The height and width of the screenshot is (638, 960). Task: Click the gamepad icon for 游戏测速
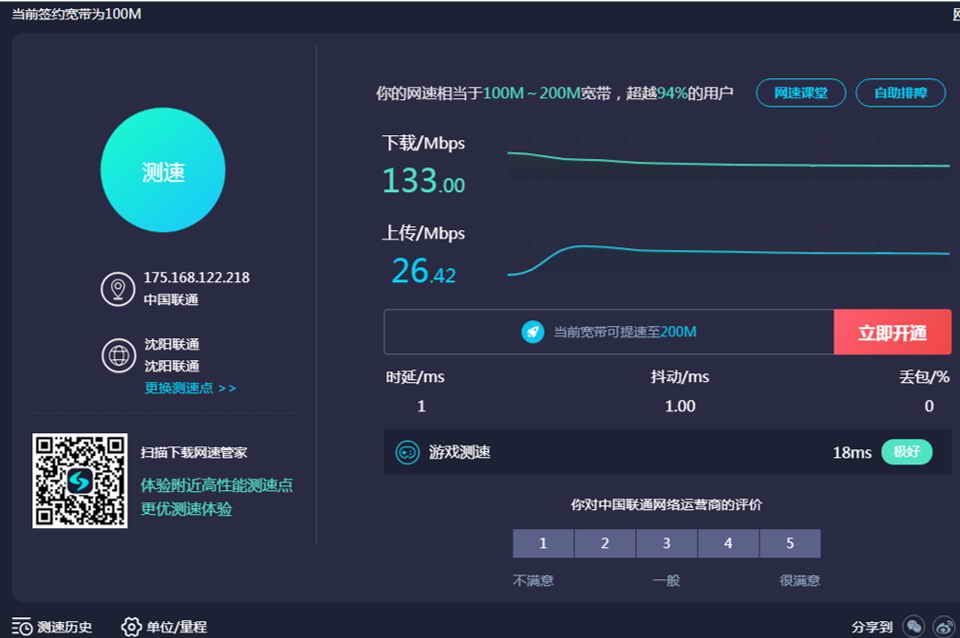407,452
